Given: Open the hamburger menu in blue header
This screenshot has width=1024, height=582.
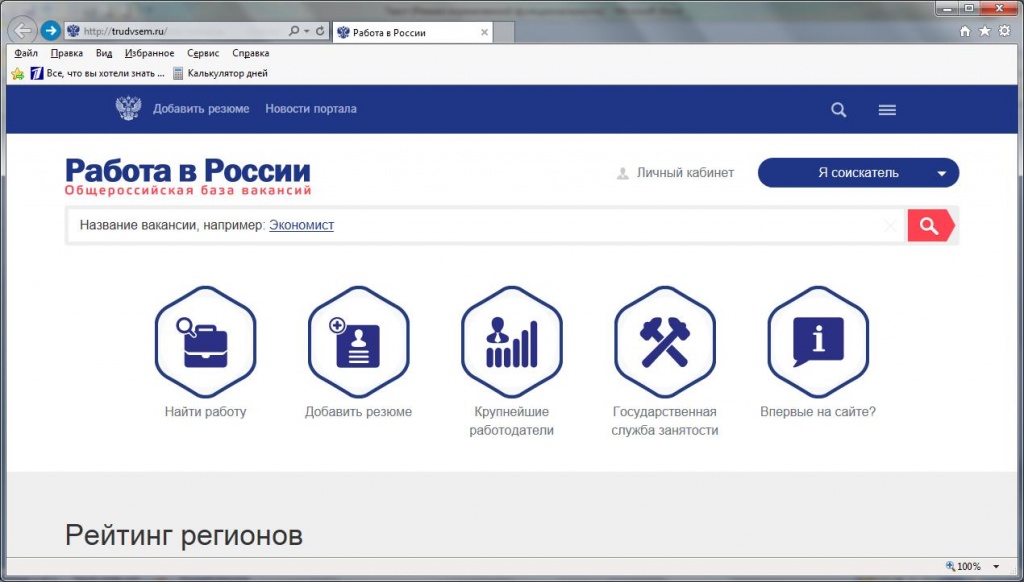Looking at the screenshot, I should (887, 110).
